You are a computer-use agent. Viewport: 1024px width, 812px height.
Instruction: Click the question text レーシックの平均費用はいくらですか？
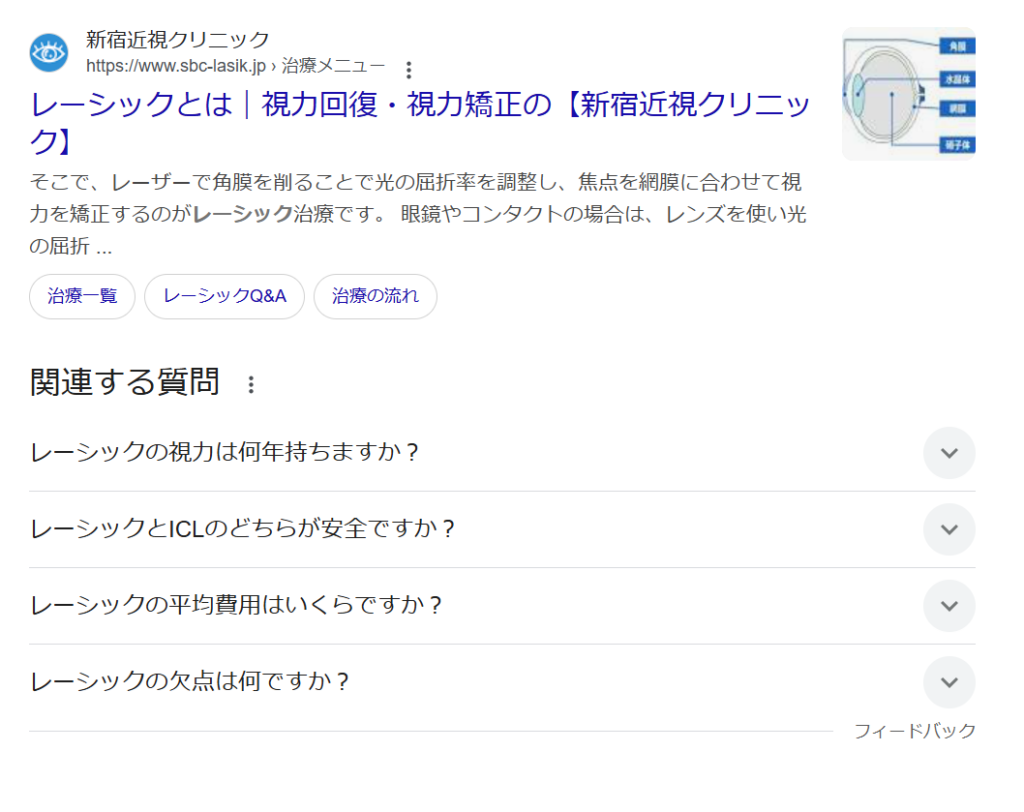pos(237,606)
